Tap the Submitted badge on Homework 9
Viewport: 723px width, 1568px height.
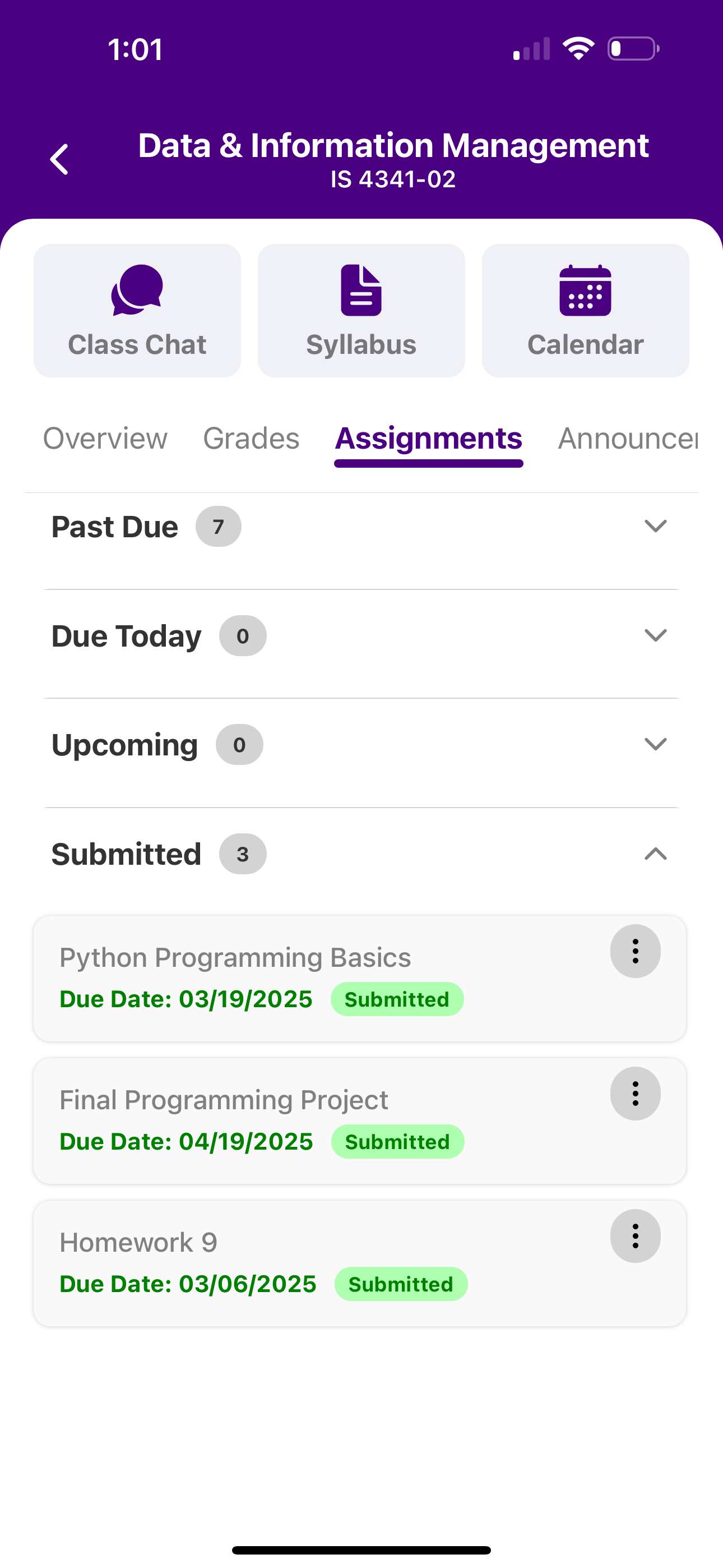click(x=400, y=1284)
